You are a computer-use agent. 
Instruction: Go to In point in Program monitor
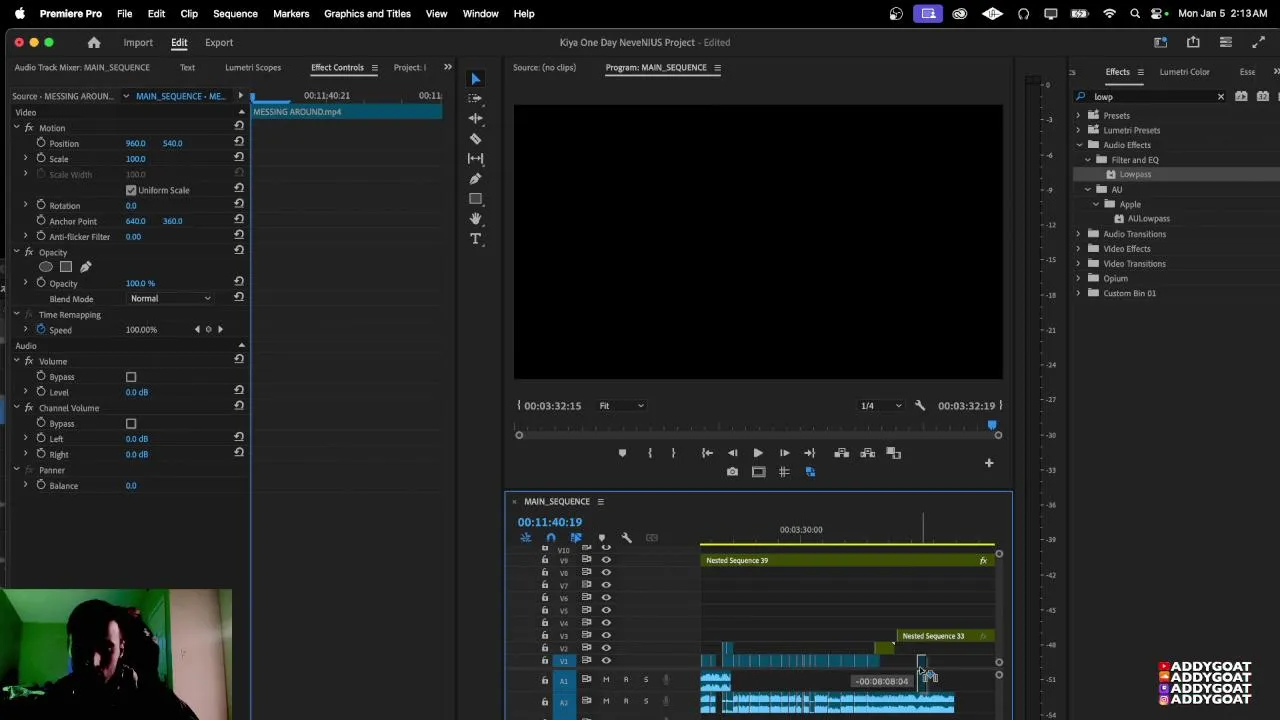coord(707,453)
